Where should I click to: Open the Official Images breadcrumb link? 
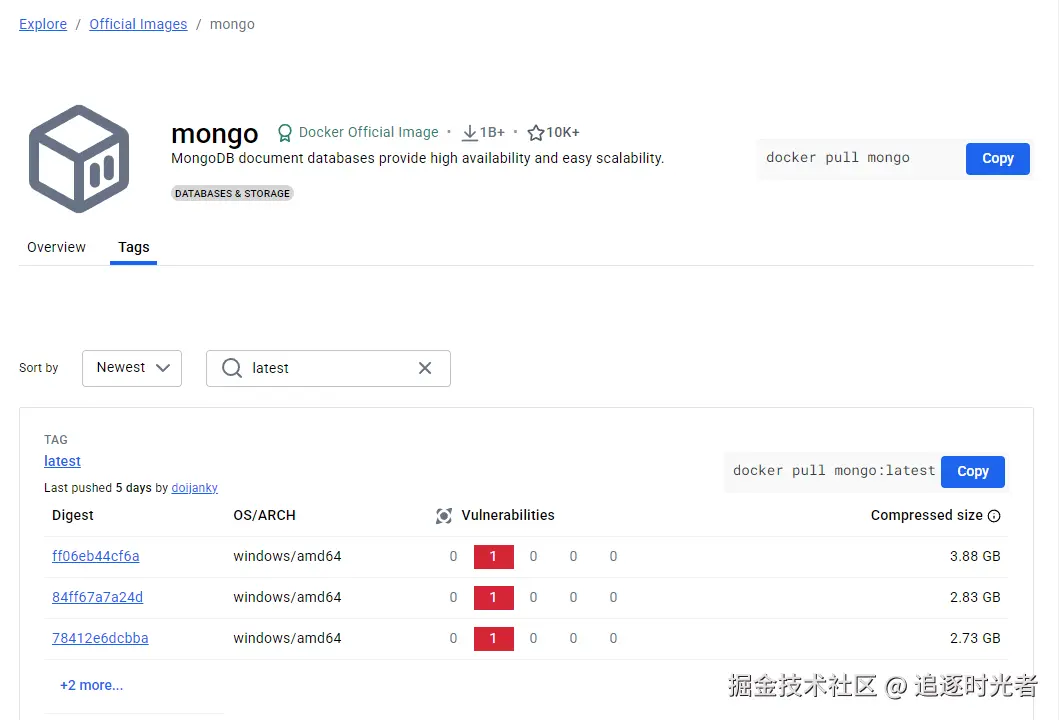[x=138, y=24]
